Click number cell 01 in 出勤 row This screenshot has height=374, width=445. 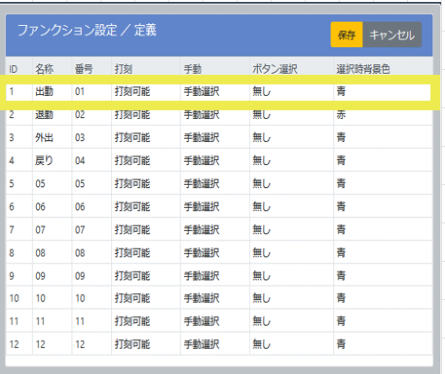[91, 91]
